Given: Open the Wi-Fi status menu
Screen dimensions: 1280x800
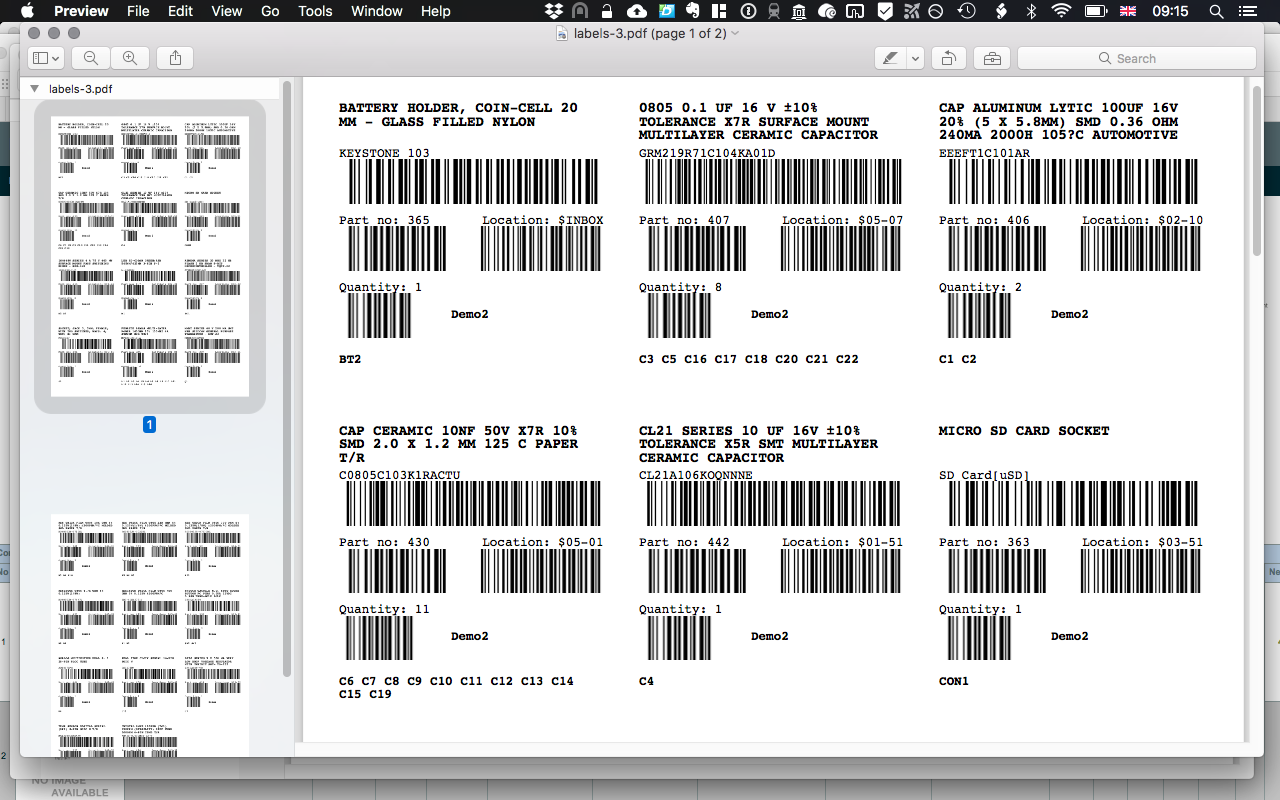Looking at the screenshot, I should tap(1062, 11).
